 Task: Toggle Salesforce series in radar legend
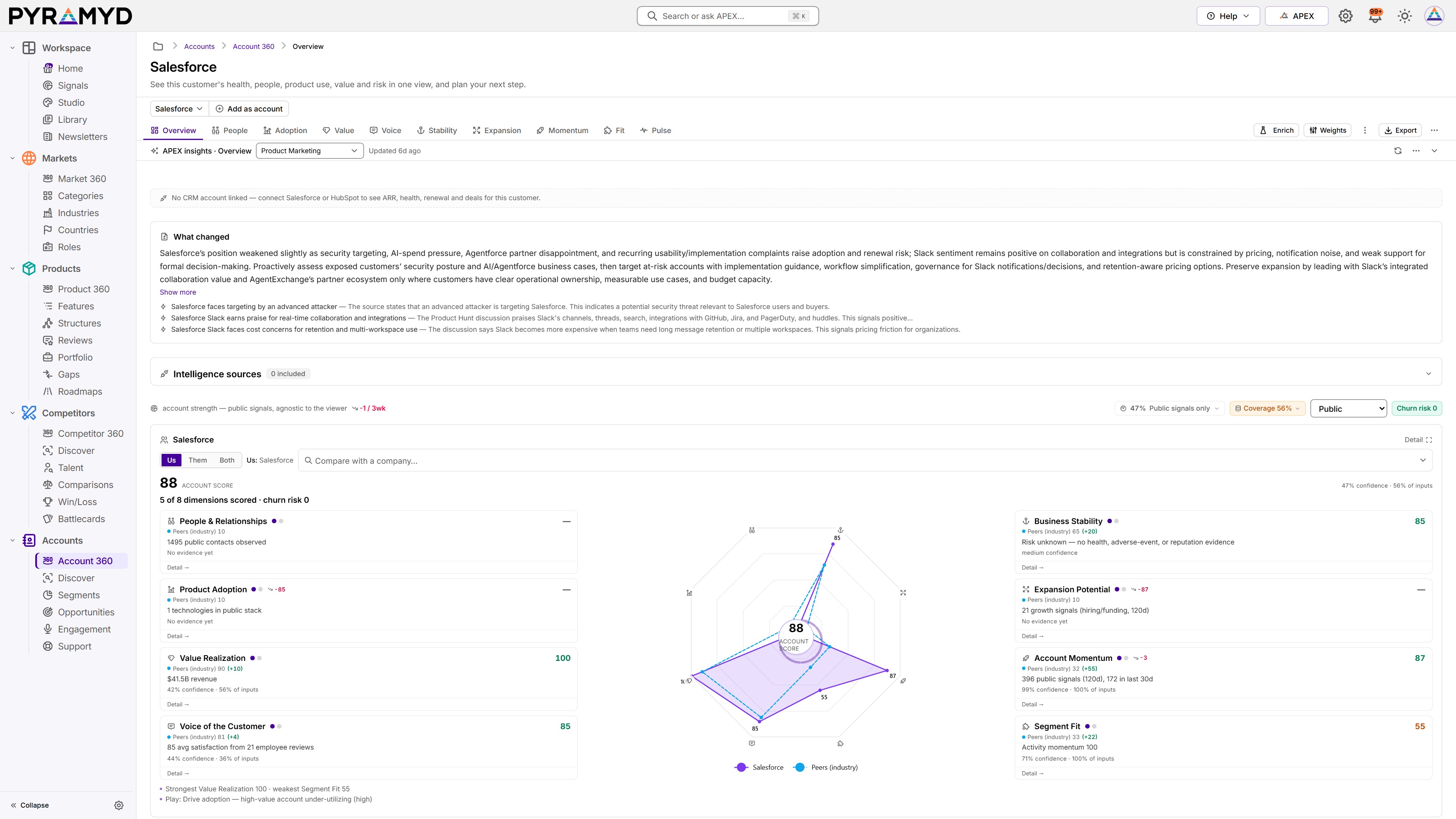tap(758, 767)
